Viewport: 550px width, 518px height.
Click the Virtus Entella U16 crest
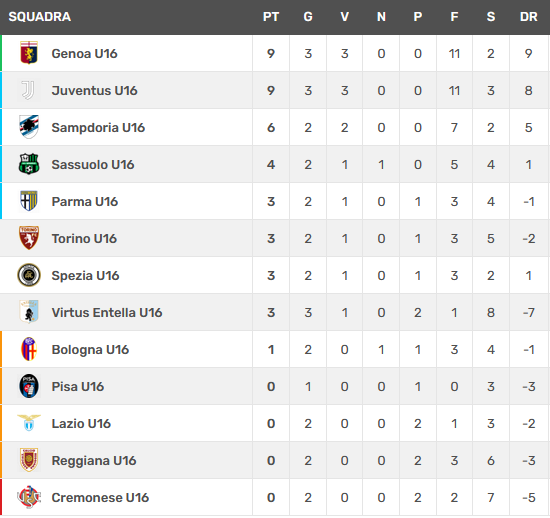(29, 312)
